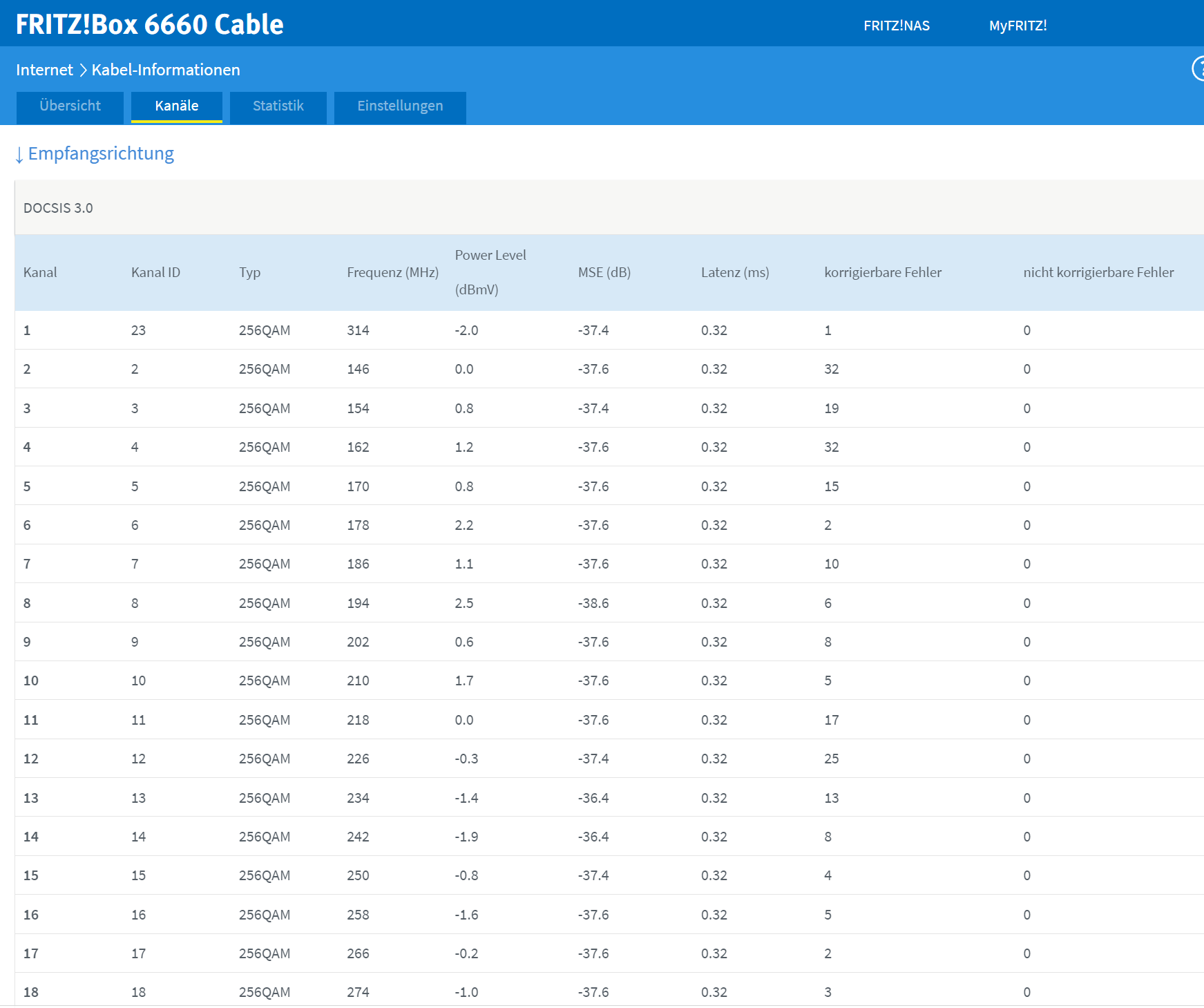
Task: Click the korrigierbare Fehler column header
Action: (x=883, y=272)
